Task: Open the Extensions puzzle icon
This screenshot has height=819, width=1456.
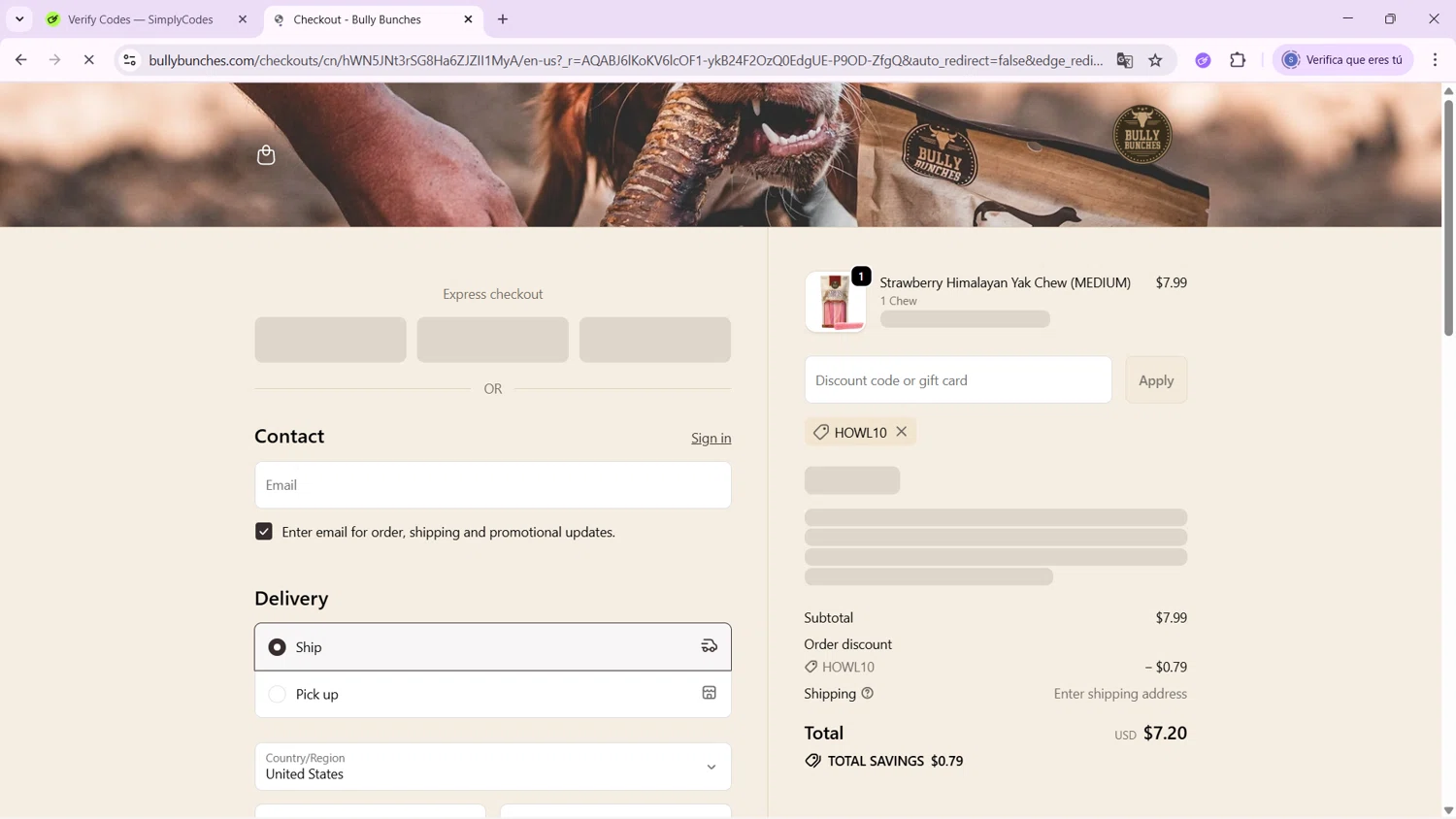Action: click(1238, 60)
